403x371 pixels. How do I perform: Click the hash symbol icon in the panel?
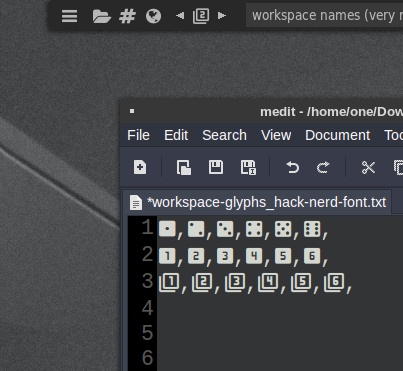[x=127, y=16]
